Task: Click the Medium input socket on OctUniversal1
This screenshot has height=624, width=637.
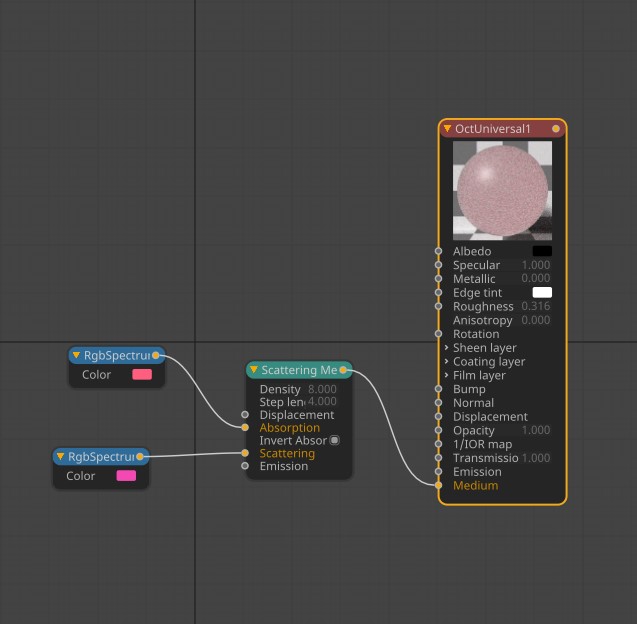Action: [438, 485]
